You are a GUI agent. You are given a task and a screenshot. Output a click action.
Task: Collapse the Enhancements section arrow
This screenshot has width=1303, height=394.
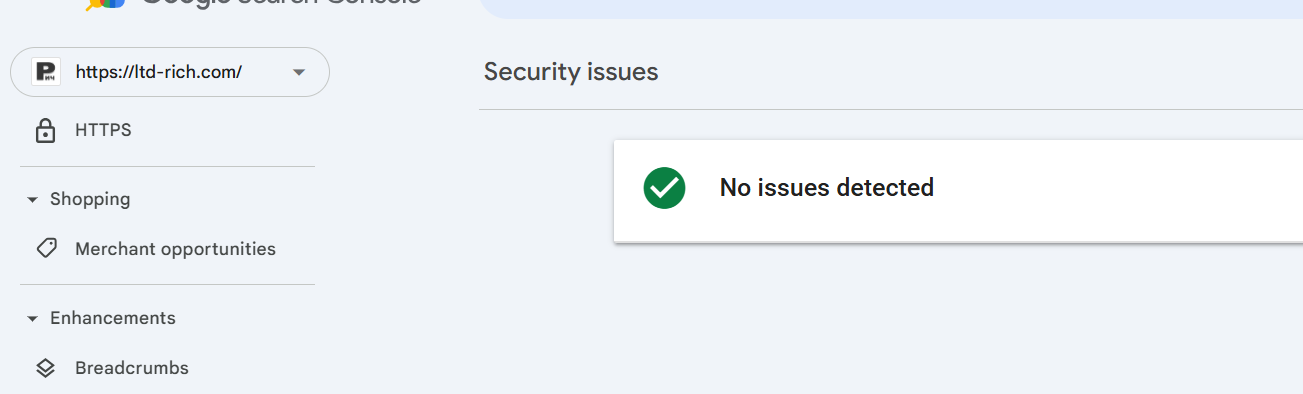point(32,319)
